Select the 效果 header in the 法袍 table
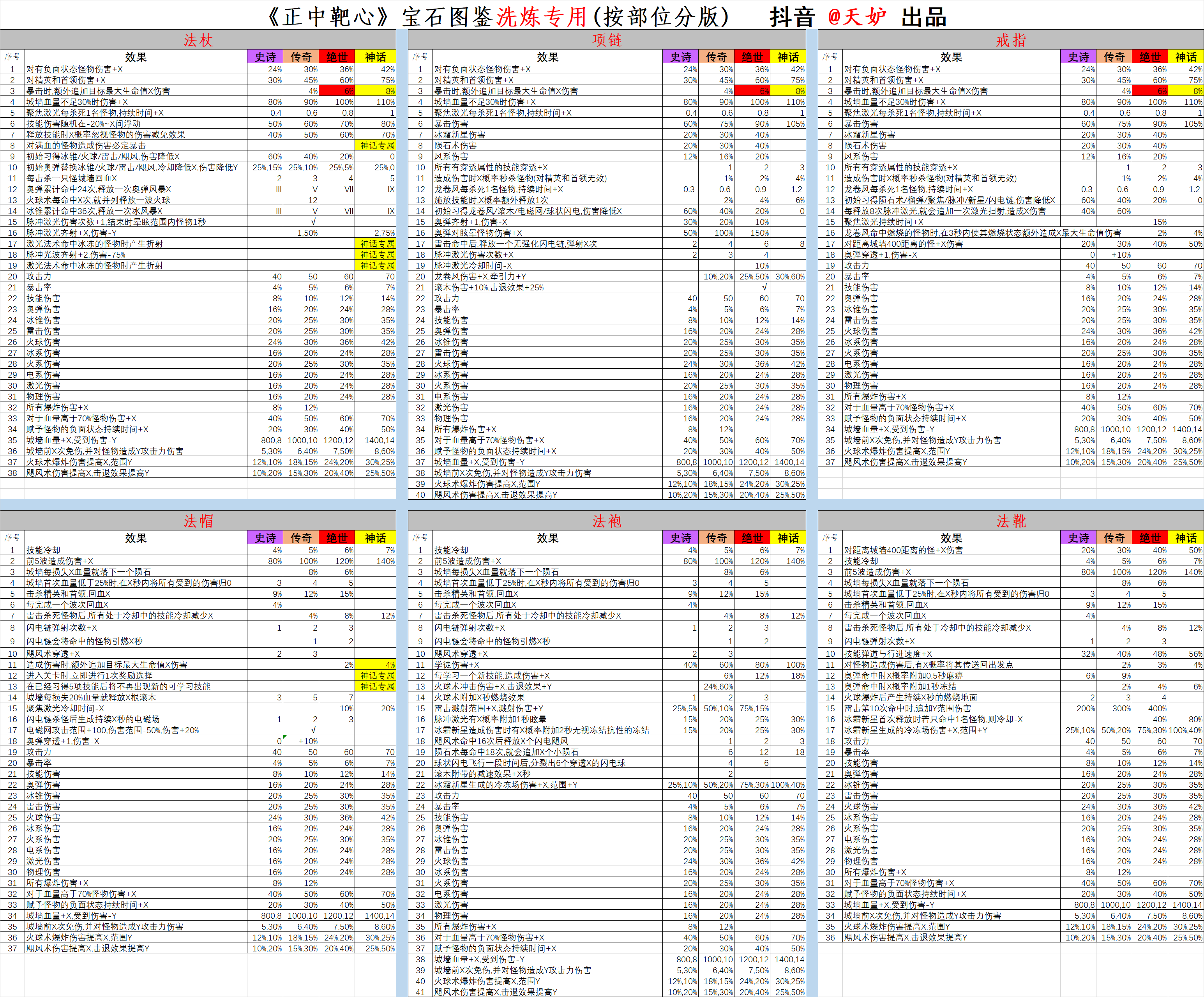The height and width of the screenshot is (997, 1204). (x=547, y=537)
